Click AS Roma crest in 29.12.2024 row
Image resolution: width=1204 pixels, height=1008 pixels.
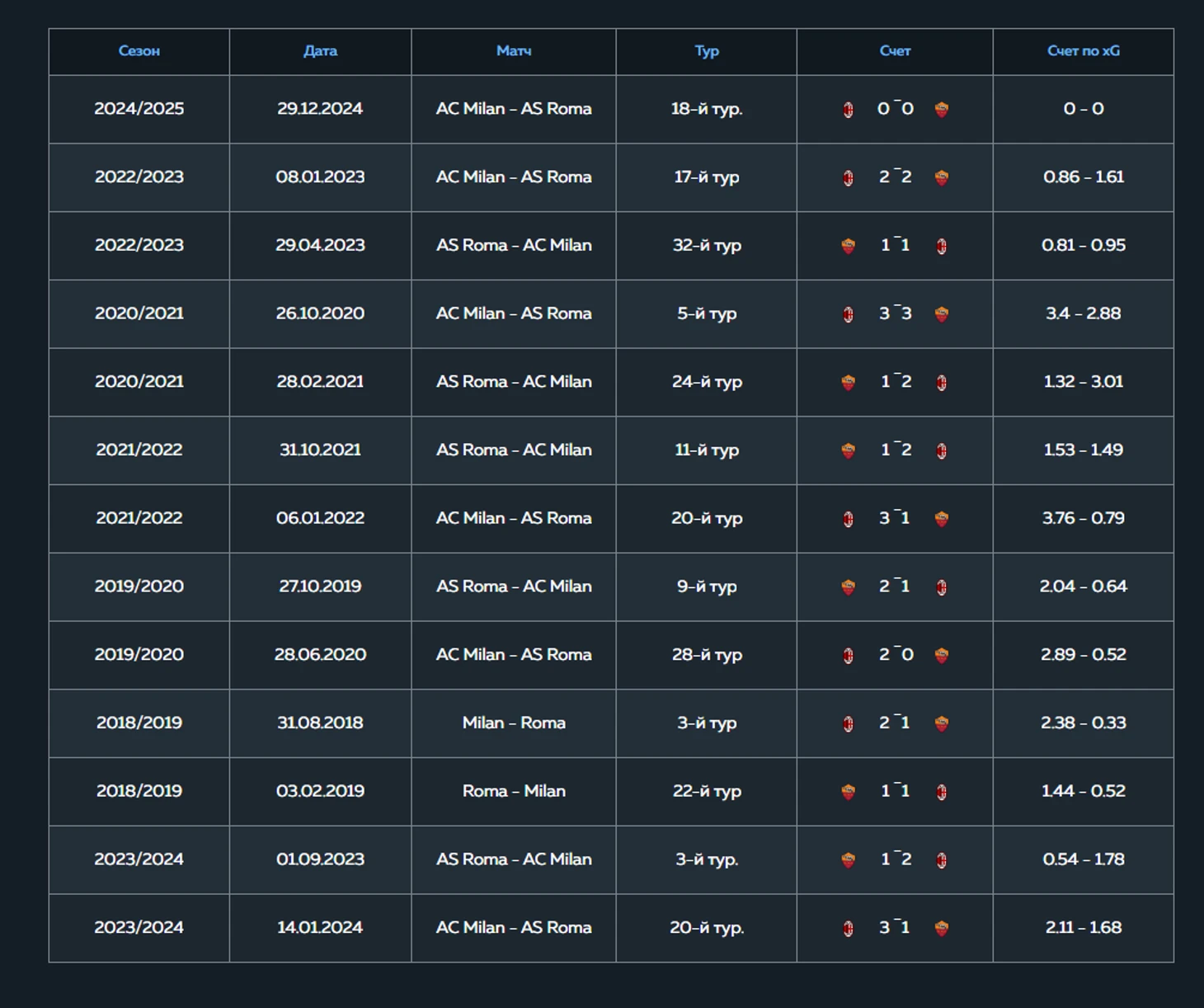click(x=941, y=110)
